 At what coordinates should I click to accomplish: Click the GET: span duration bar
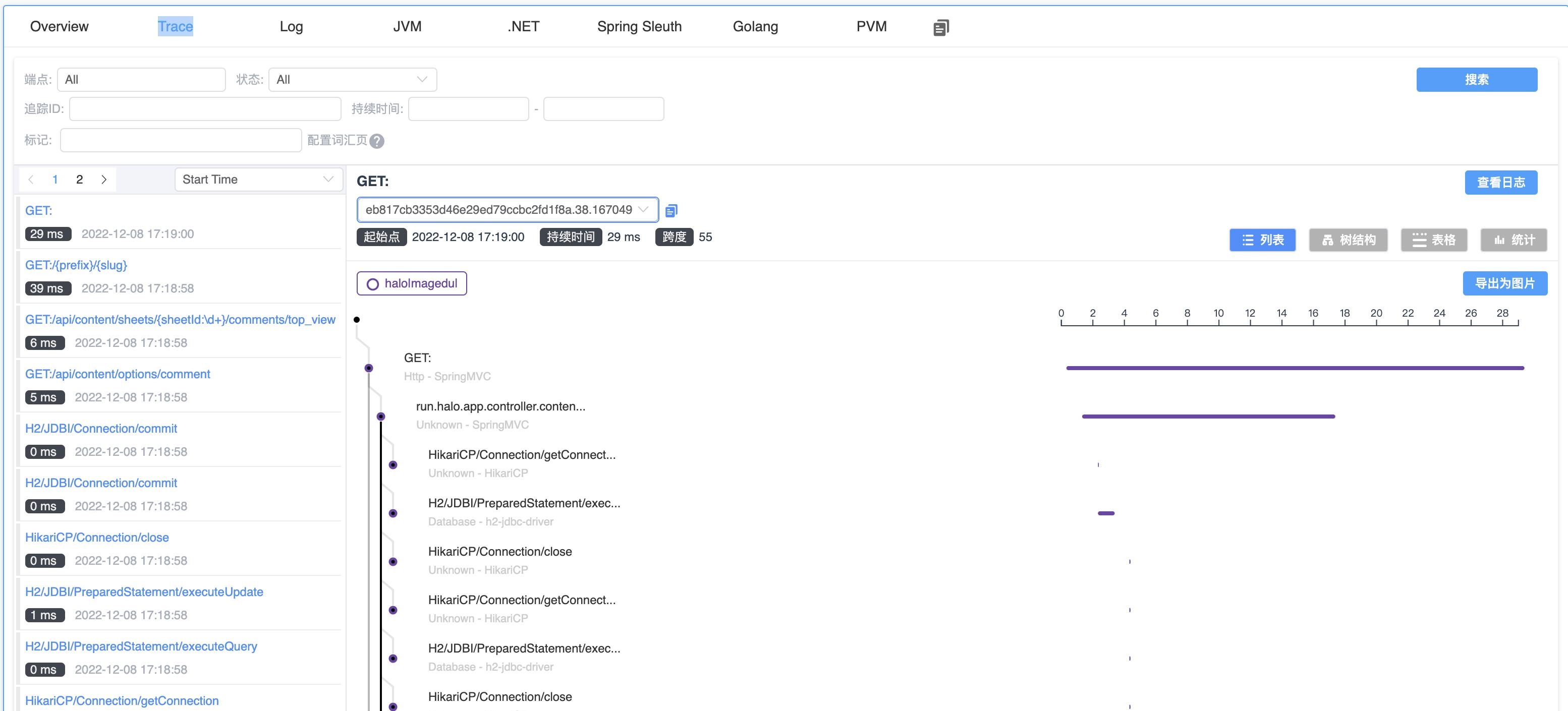[1294, 368]
